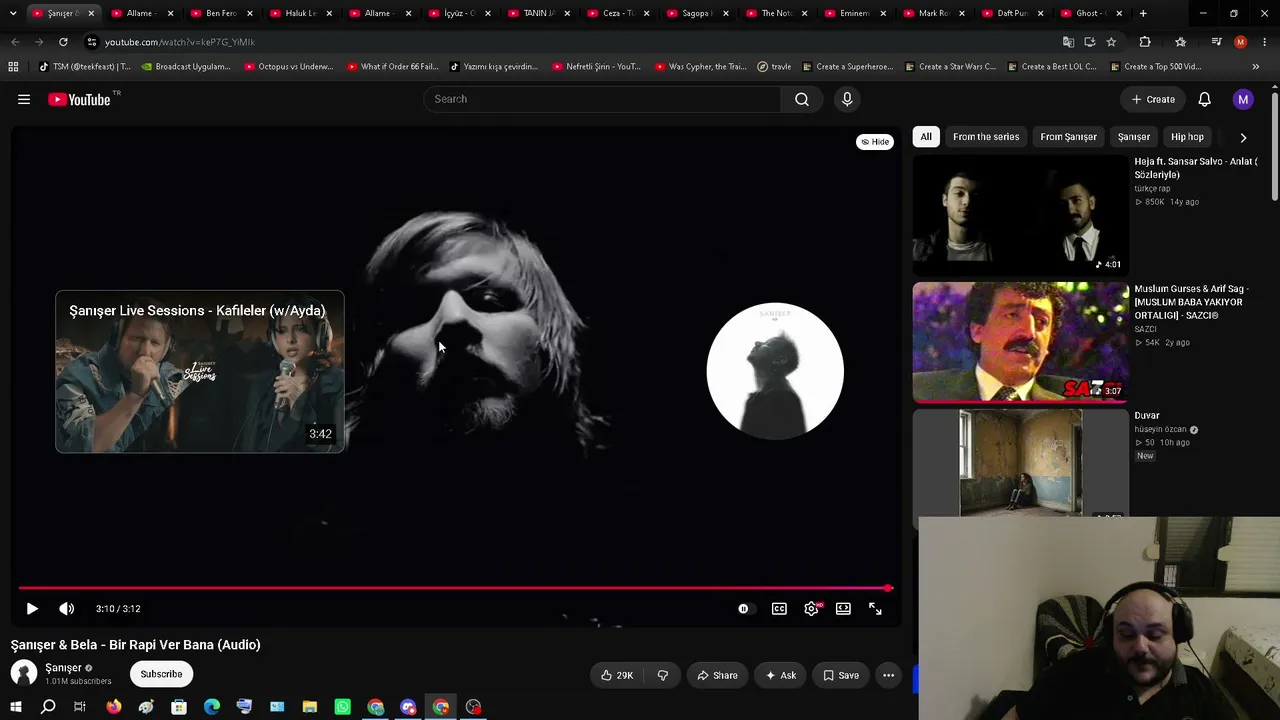Screen dimensions: 1280x720
Task: Share this video
Action: 717,675
